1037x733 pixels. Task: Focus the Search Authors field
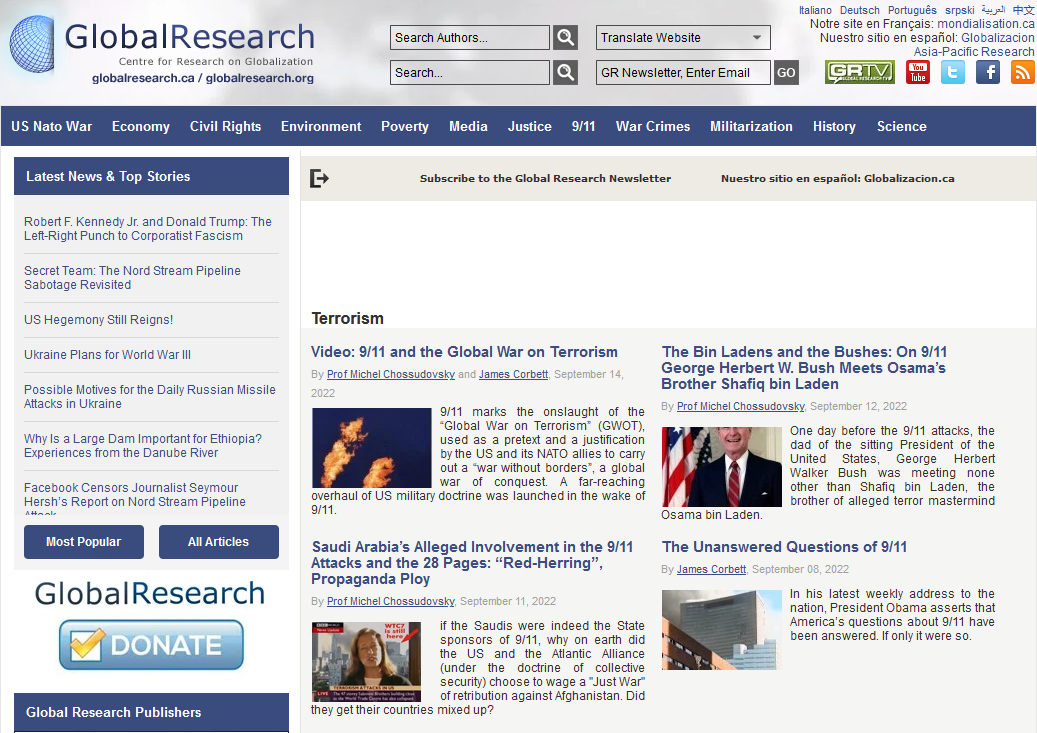coord(470,38)
